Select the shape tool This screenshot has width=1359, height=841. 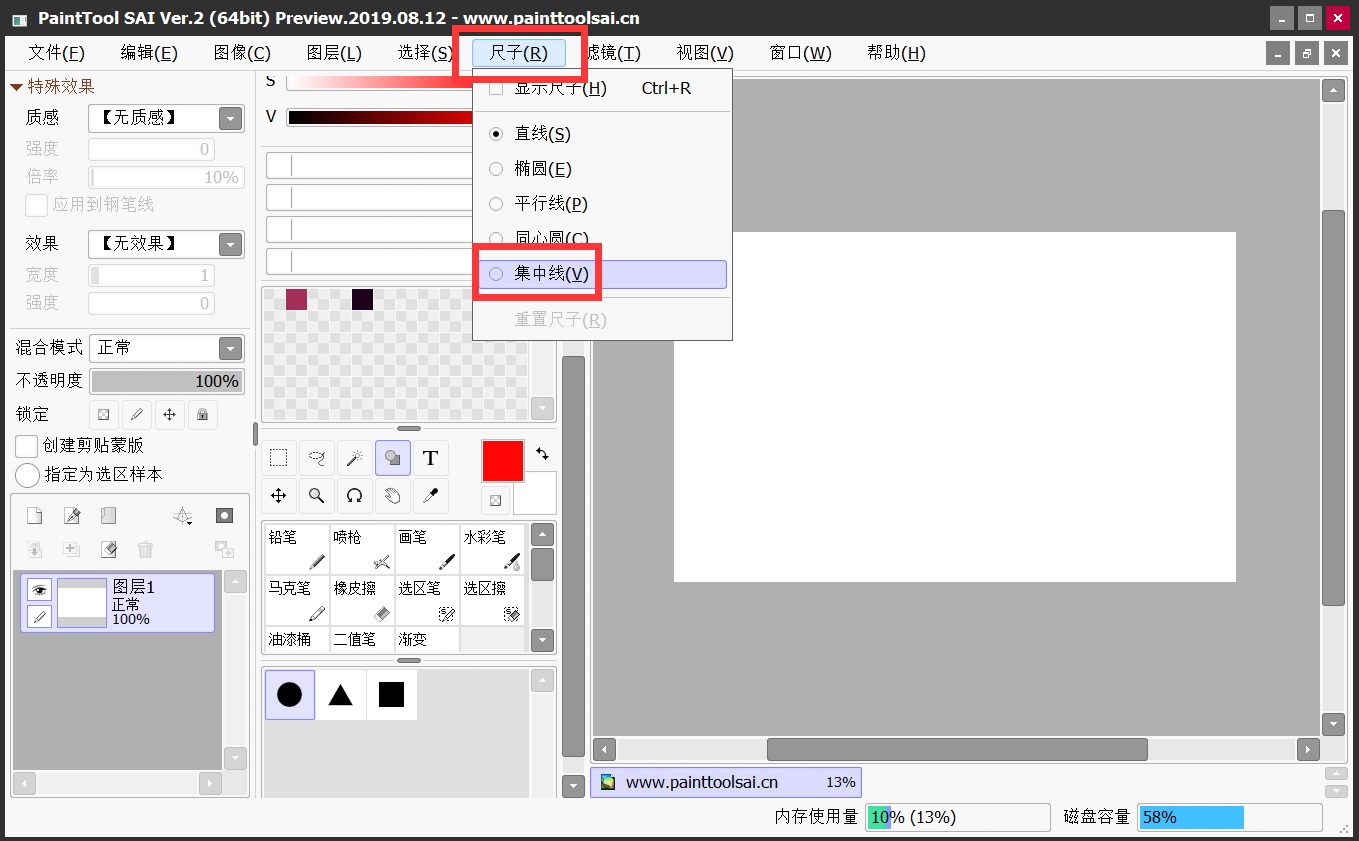tap(392, 458)
